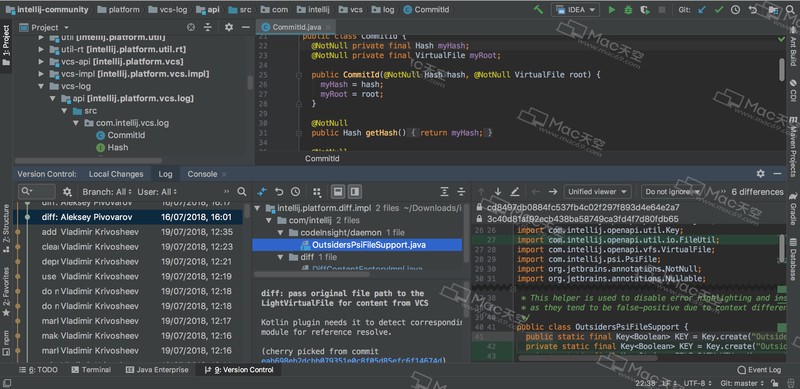The image size is (800, 389).
Task: Collapse all files in the changes tree
Action: tap(461, 191)
